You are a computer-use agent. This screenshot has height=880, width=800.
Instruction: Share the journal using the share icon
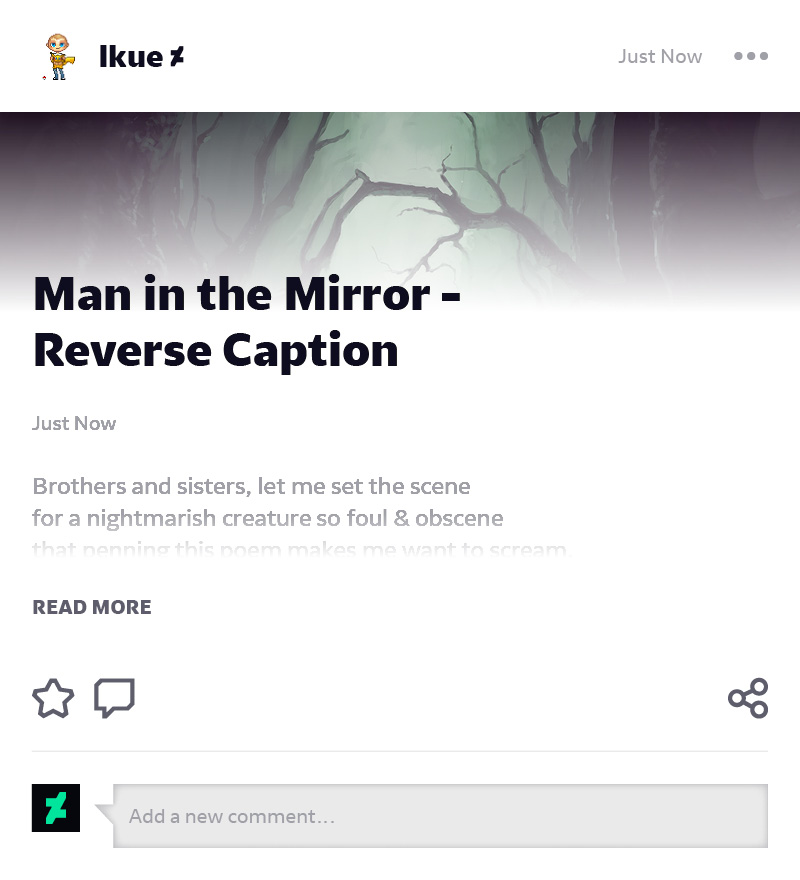click(x=748, y=698)
